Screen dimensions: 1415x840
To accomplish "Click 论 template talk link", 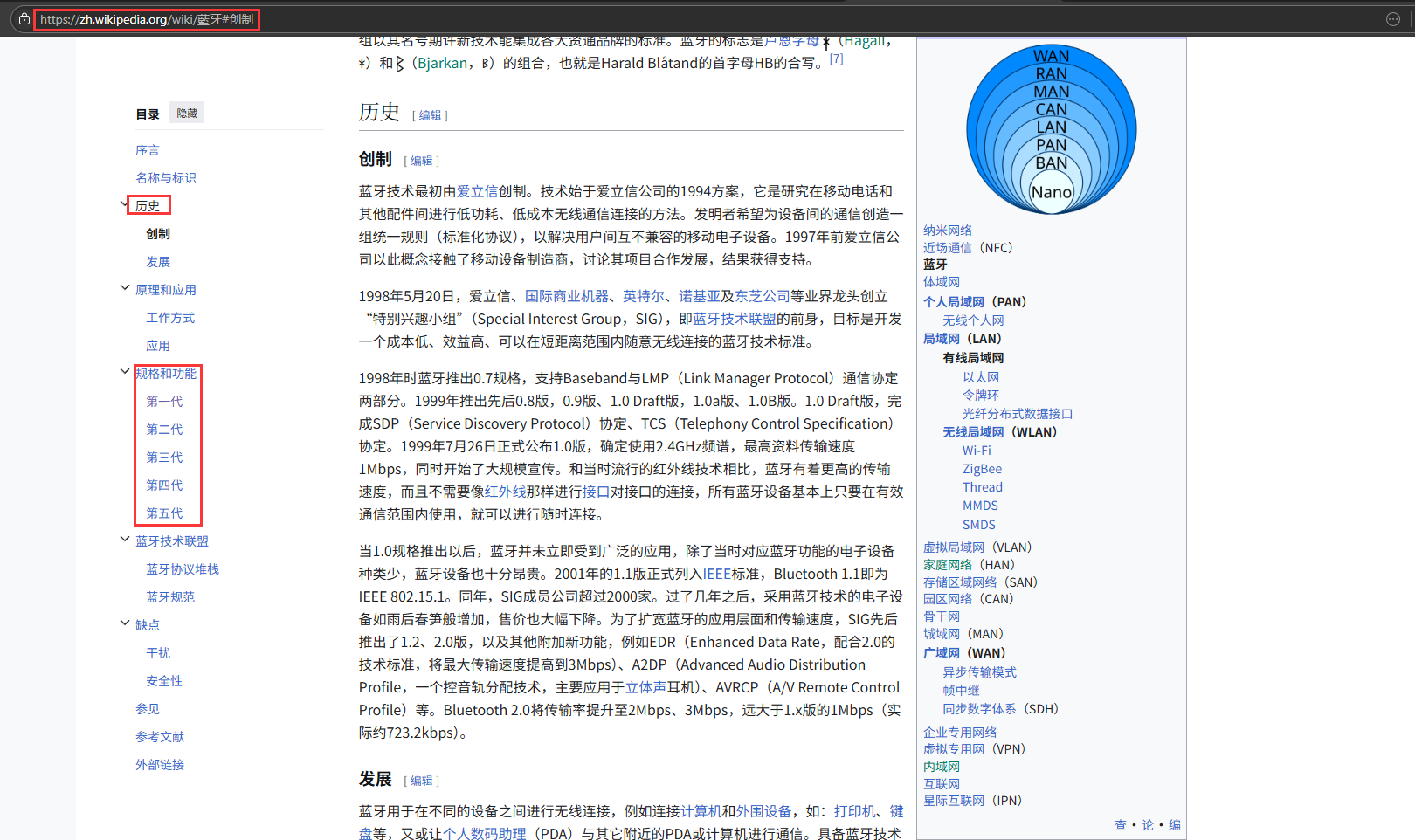I will tap(1148, 825).
